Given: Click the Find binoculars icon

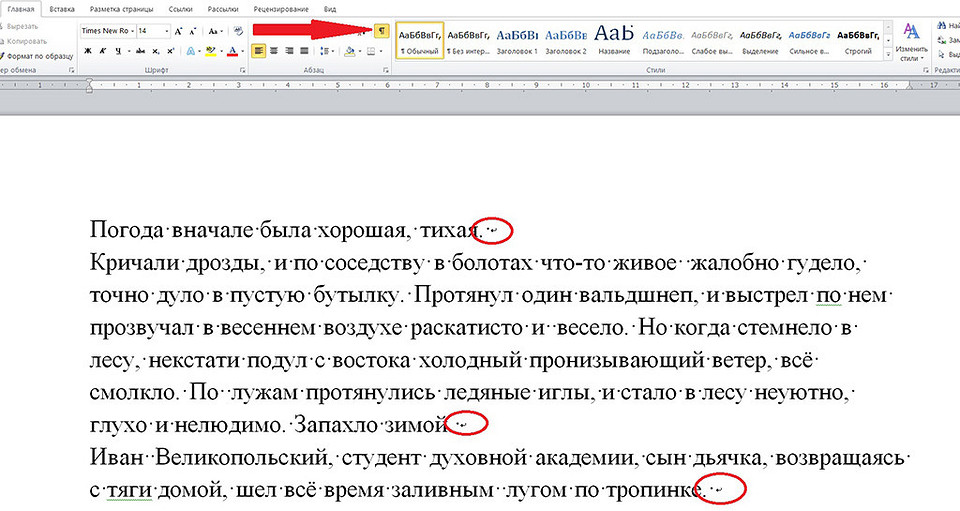Looking at the screenshot, I should point(941,26).
